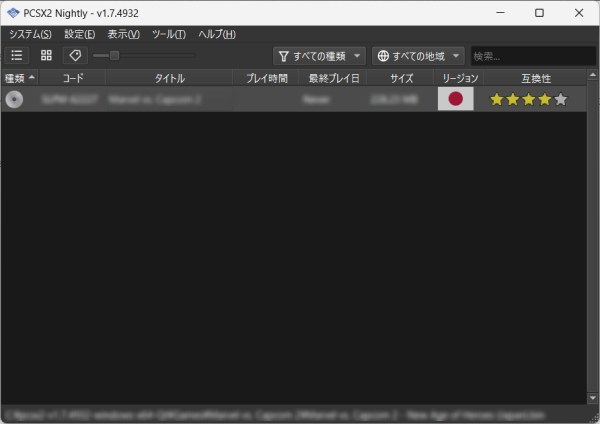Click the compatibility star rating
The height and width of the screenshot is (424, 600).
coord(528,99)
